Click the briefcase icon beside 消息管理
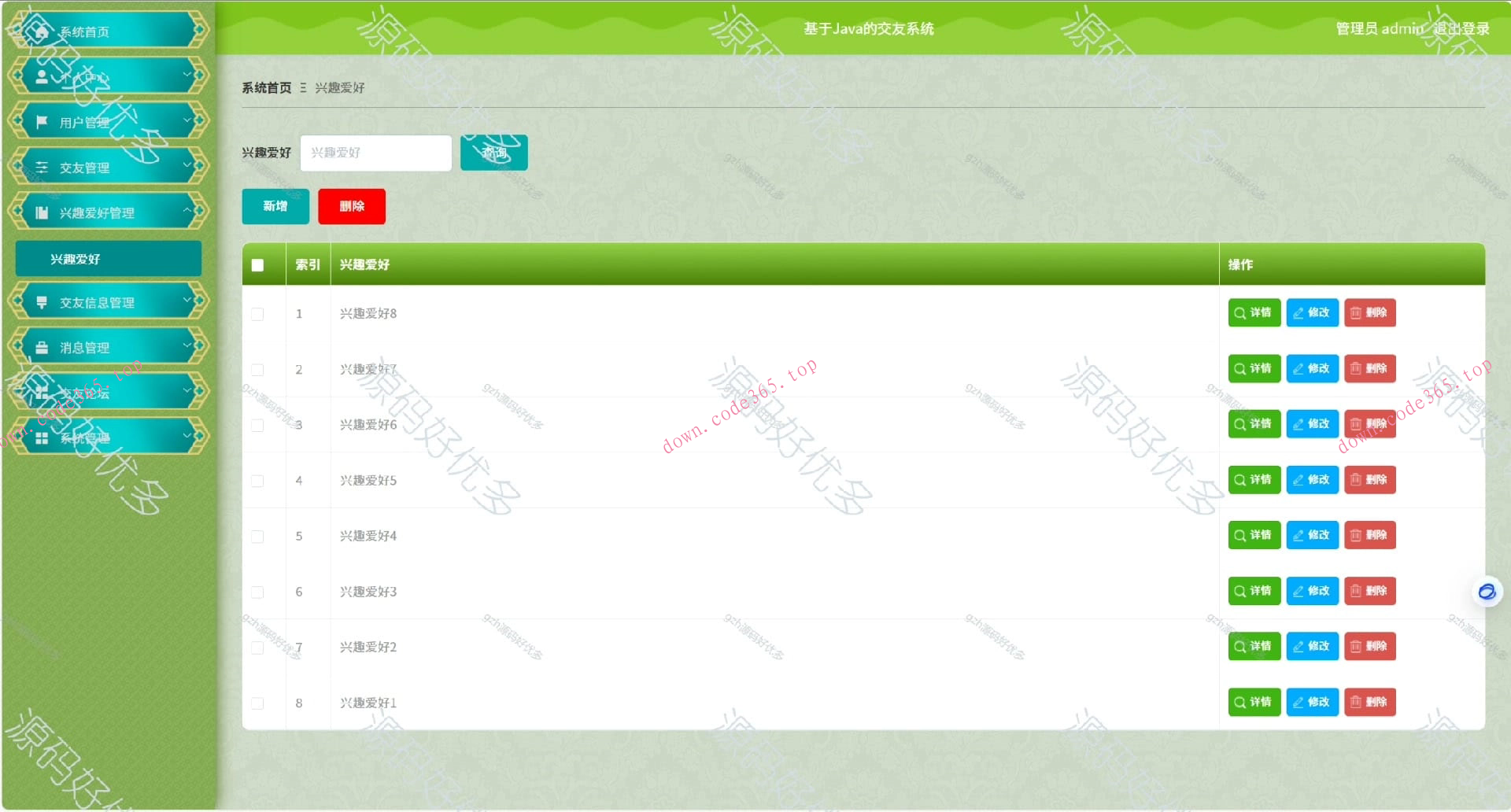Screen dimensions: 1511x812 (42, 347)
